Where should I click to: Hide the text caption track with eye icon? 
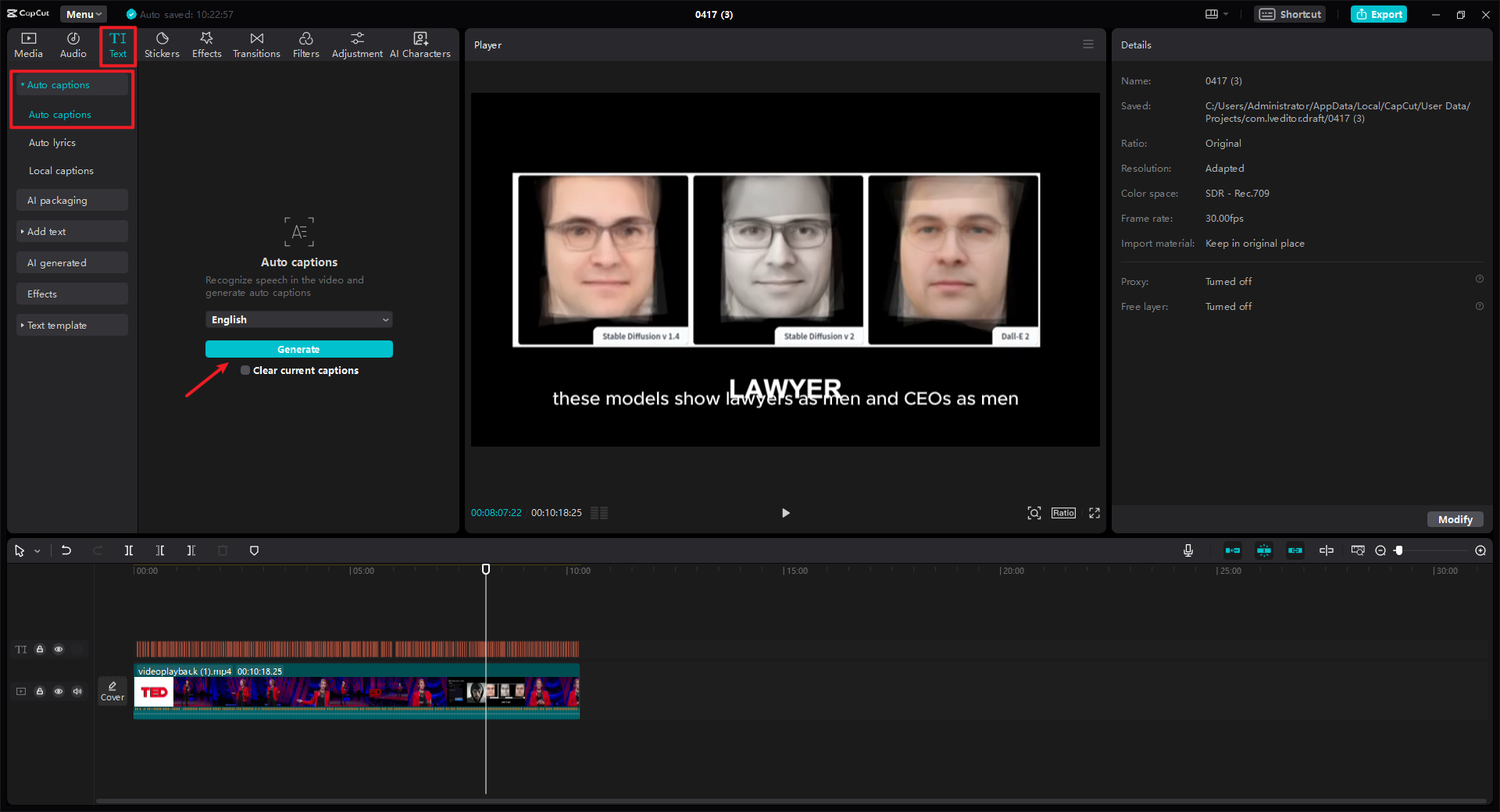coord(59,650)
